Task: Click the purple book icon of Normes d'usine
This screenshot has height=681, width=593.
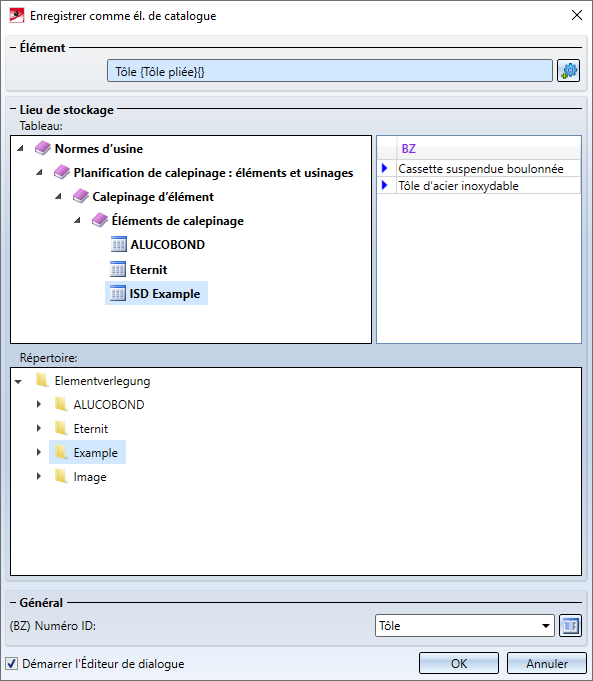Action: click(x=43, y=148)
